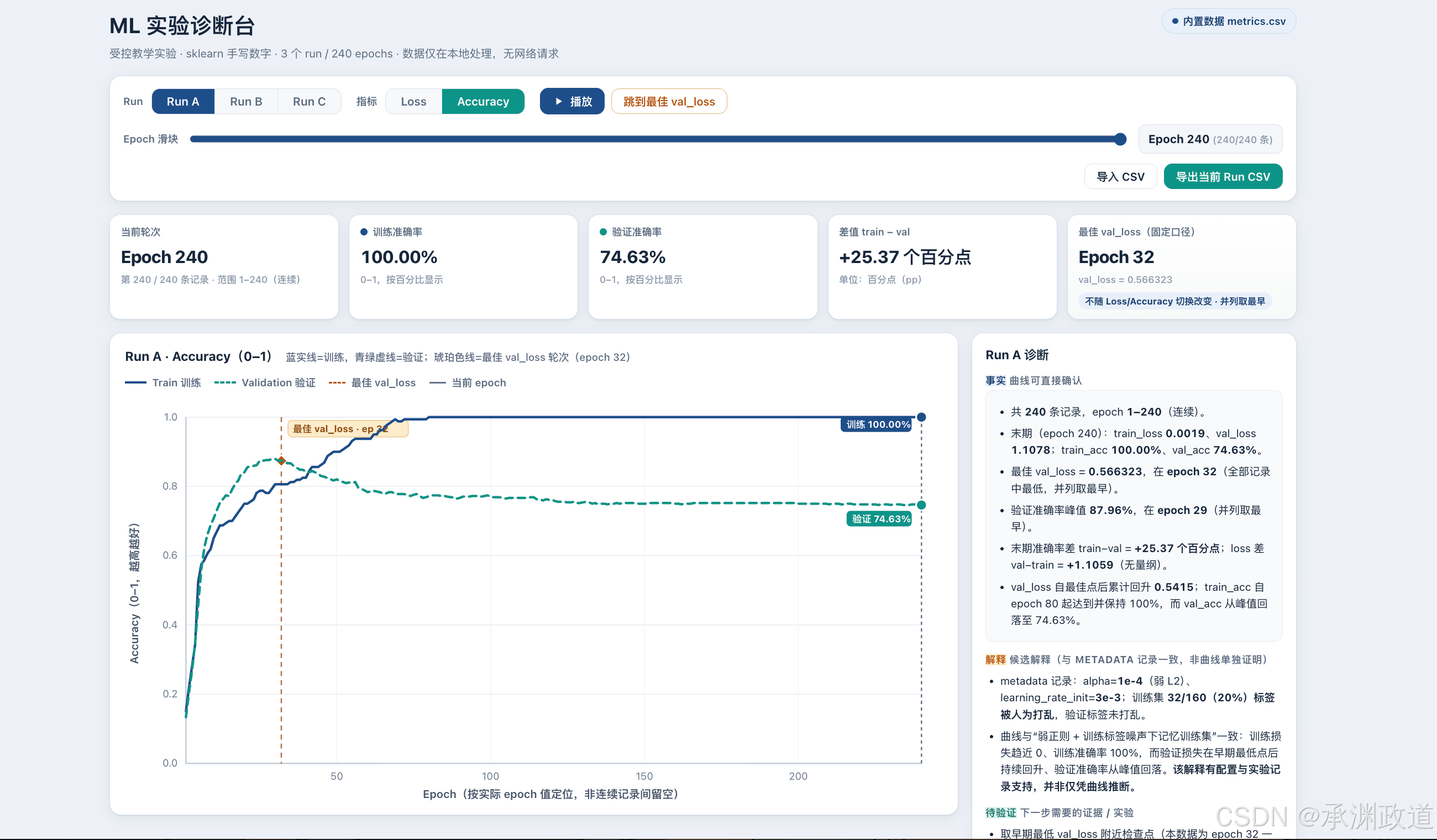Select the Accuracy metric toggle
This screenshot has width=1437, height=840.
click(x=483, y=102)
